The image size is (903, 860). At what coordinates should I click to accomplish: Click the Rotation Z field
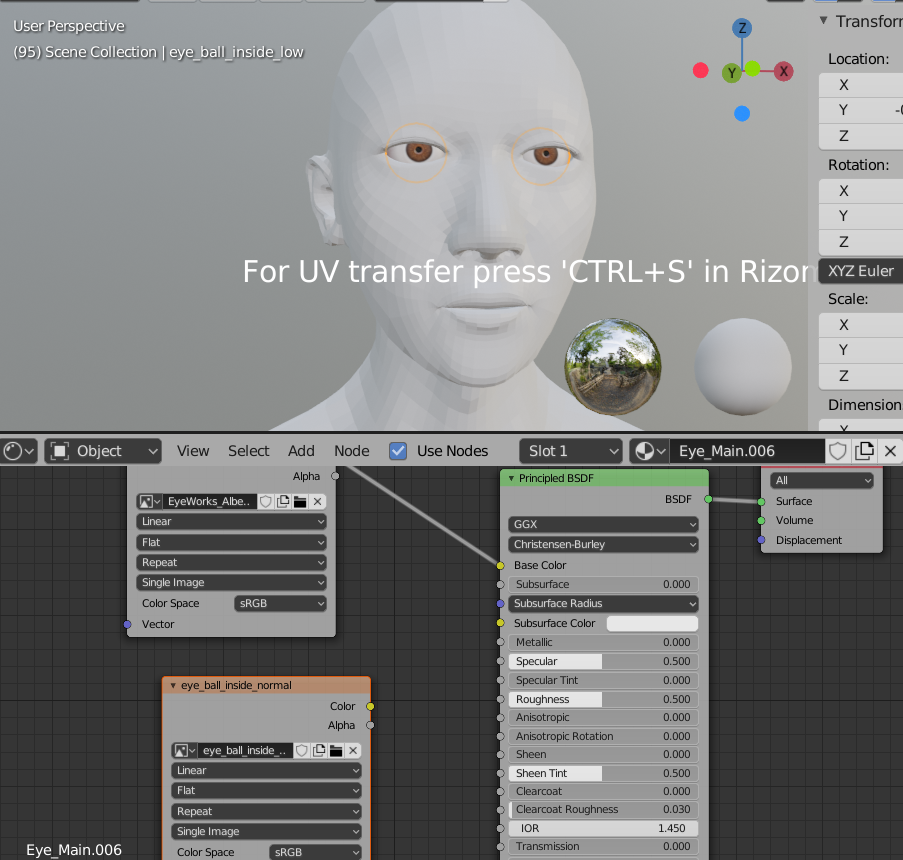861,242
